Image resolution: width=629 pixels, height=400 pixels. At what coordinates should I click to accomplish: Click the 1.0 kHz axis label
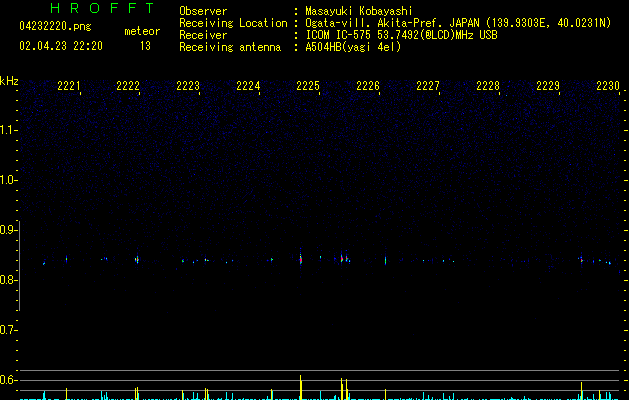click(x=8, y=180)
